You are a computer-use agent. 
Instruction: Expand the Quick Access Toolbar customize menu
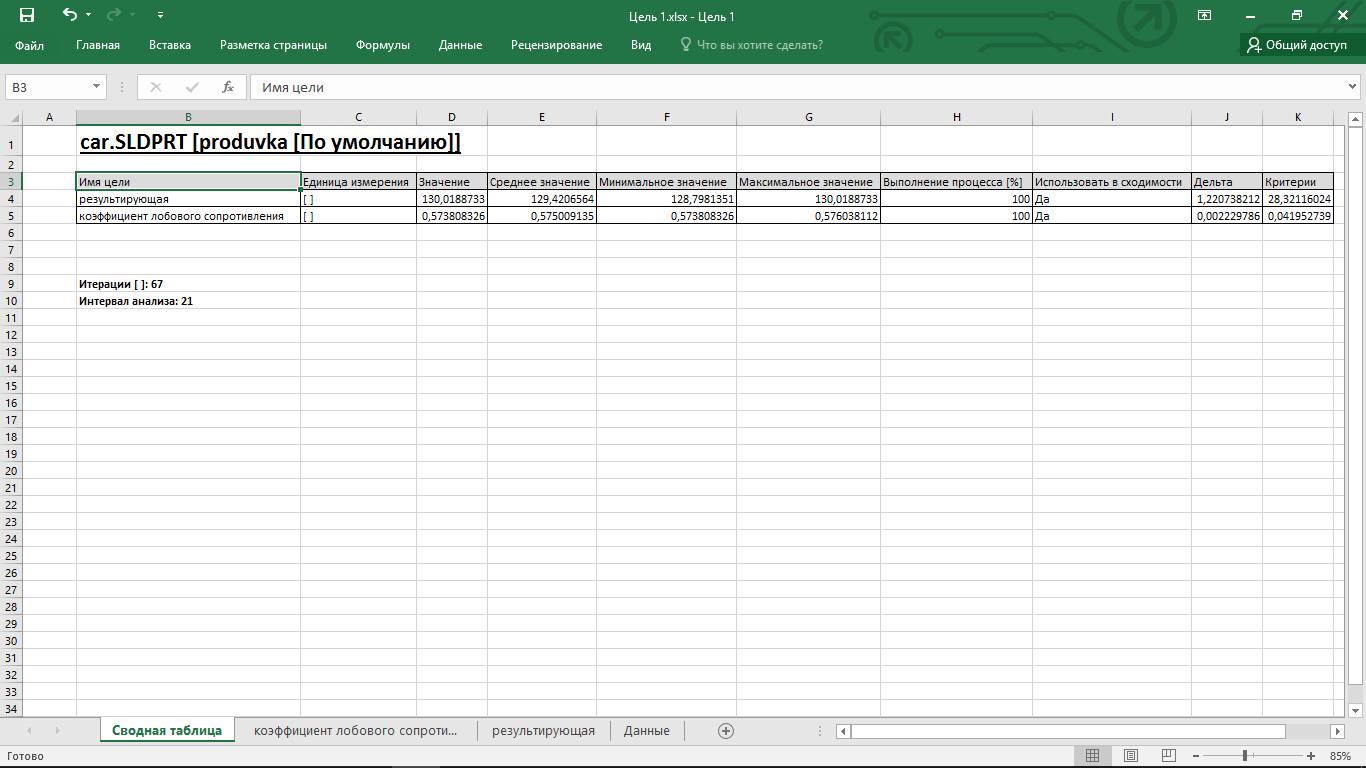click(x=160, y=15)
